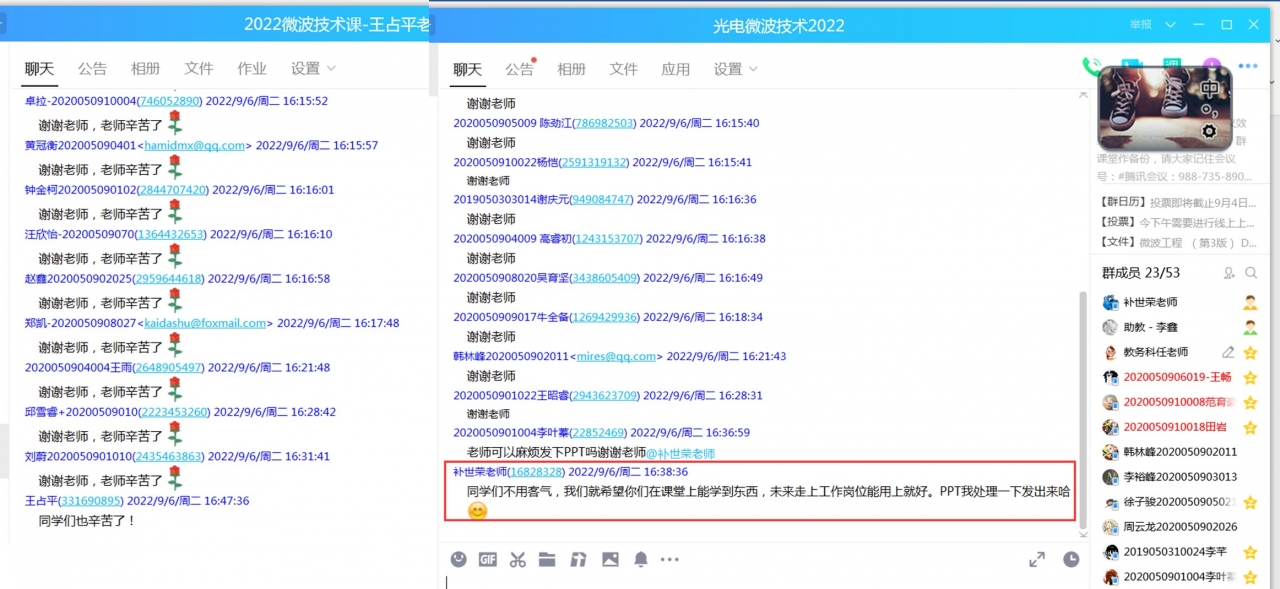Open member search in the 群成员 panel
This screenshot has width=1280, height=589.
pyautogui.click(x=1252, y=271)
